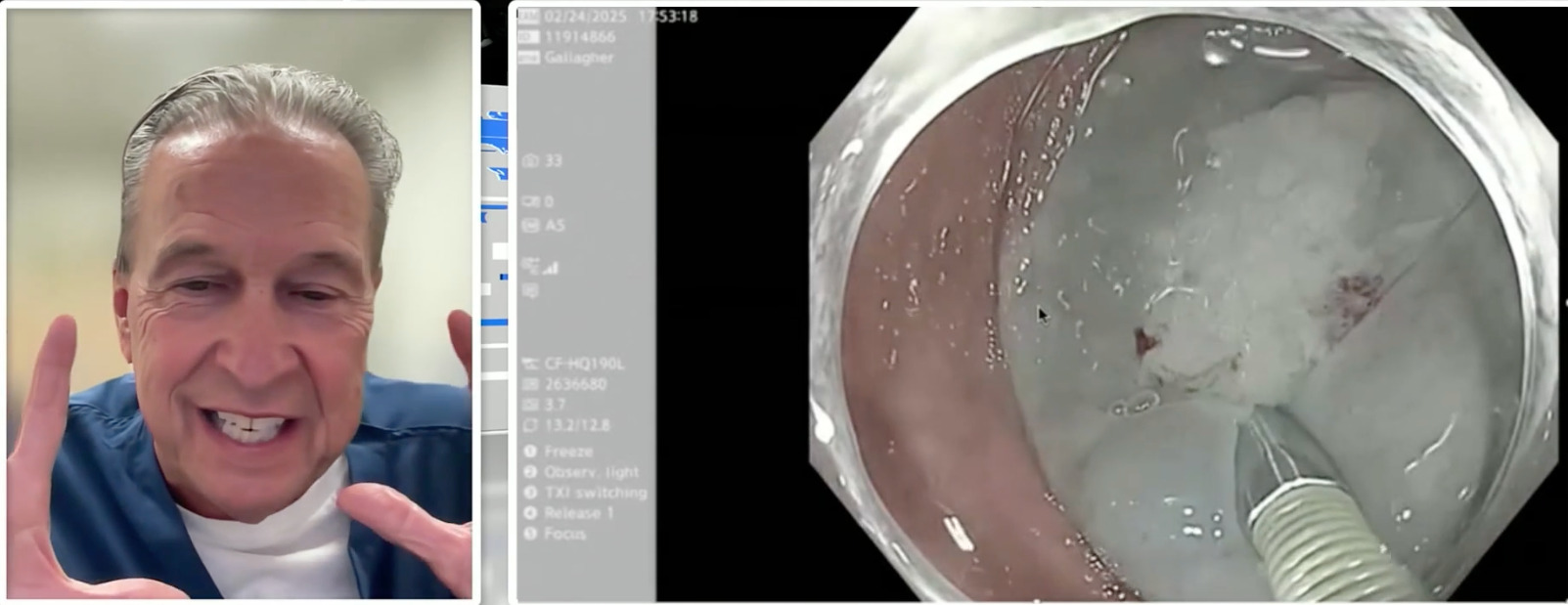Click the Observ. light label
Viewport: 1568px width, 605px height.
[592, 472]
